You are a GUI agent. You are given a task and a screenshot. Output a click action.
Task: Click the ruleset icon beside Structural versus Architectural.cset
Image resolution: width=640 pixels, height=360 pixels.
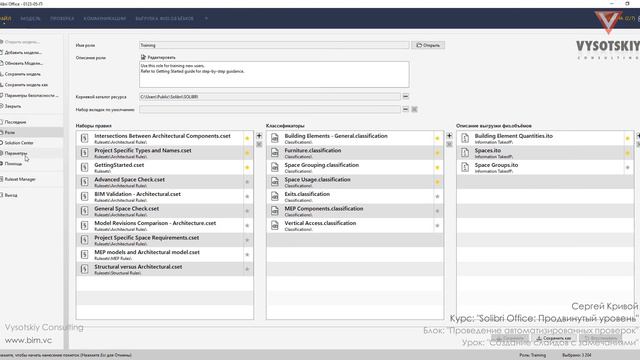(84, 269)
